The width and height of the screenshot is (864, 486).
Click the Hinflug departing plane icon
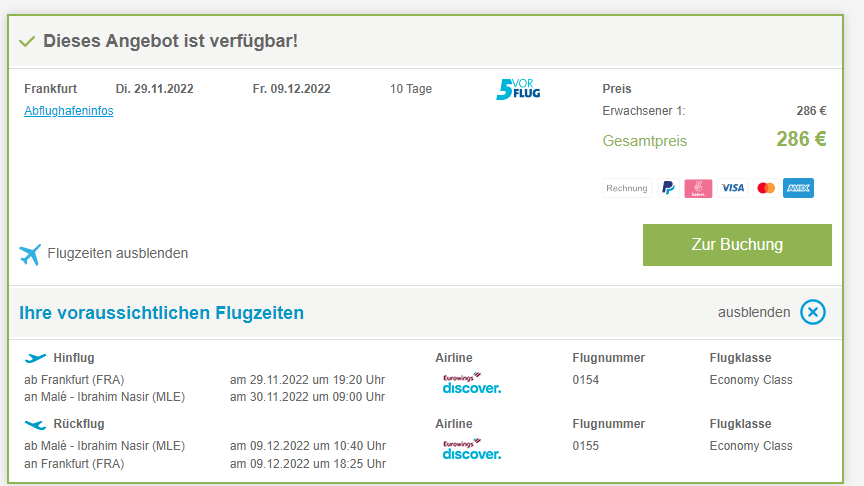point(35,358)
